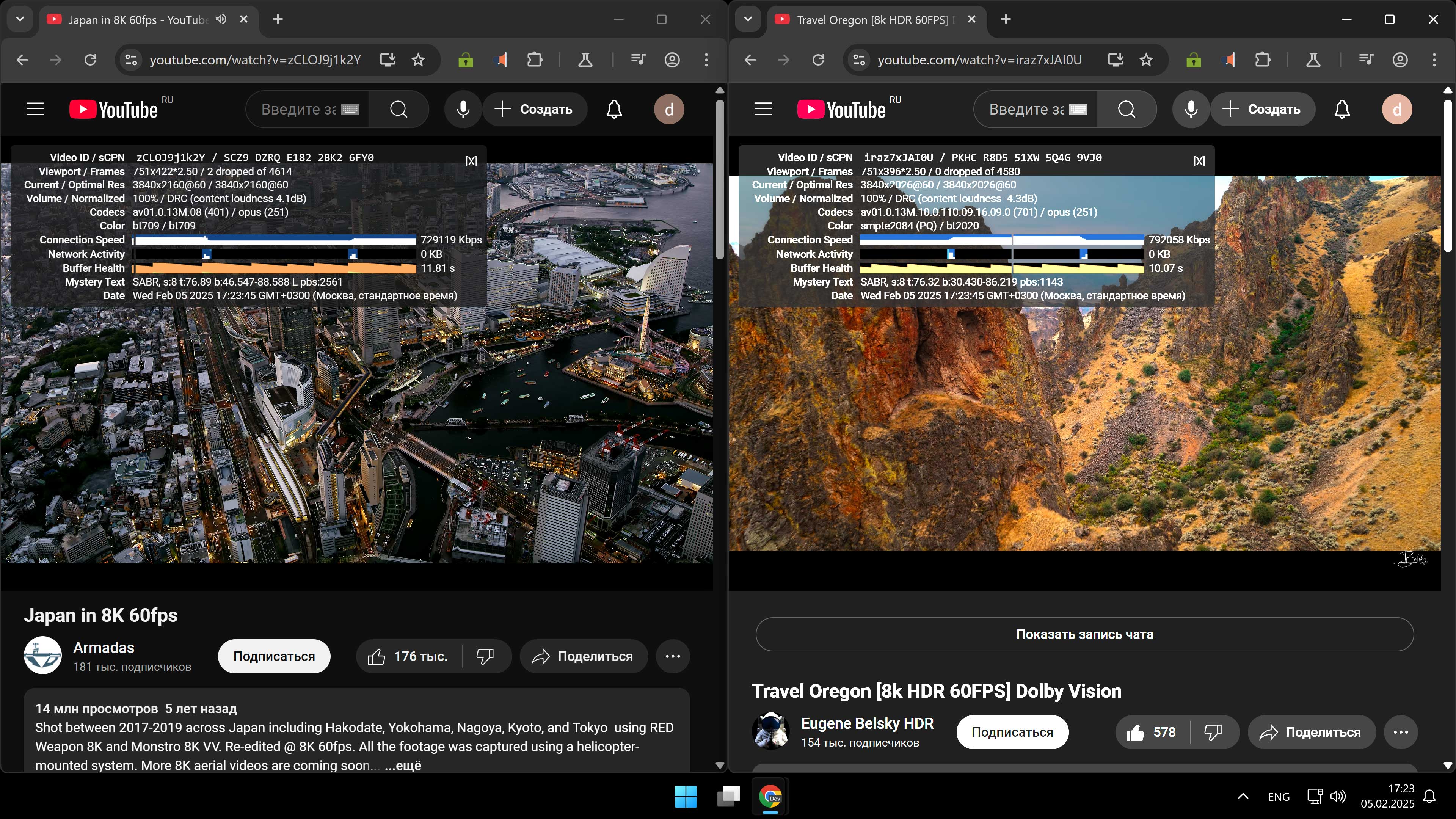The image size is (1456, 819).
Task: Open extensions puzzle icon in left browser
Action: pyautogui.click(x=534, y=60)
